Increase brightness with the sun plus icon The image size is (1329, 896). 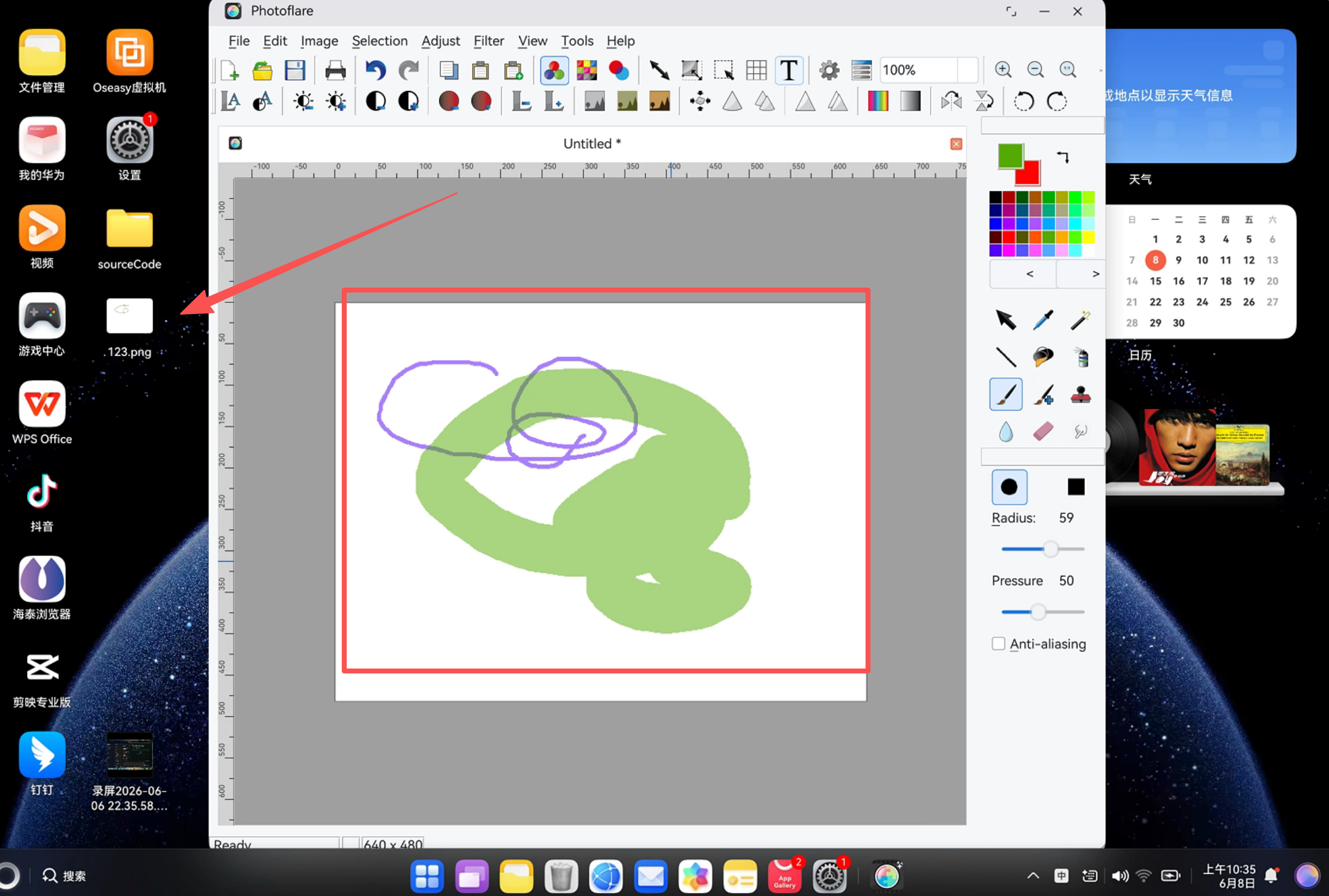[x=336, y=101]
